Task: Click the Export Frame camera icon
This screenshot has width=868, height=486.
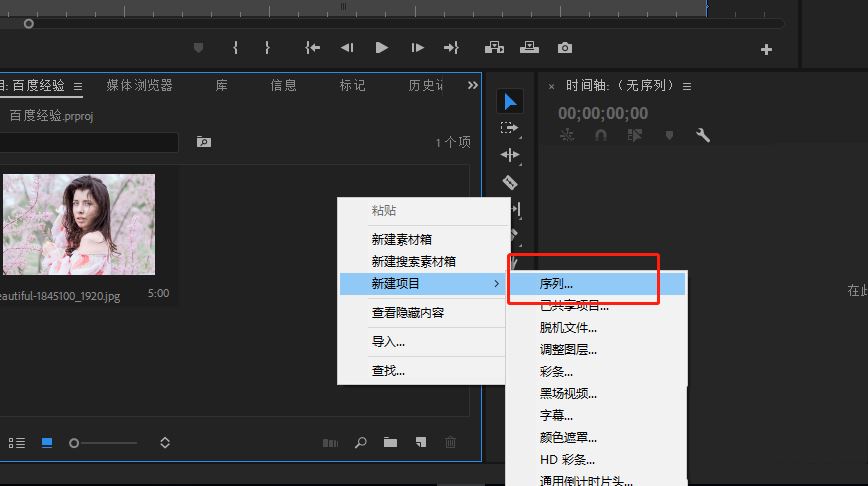Action: [565, 47]
